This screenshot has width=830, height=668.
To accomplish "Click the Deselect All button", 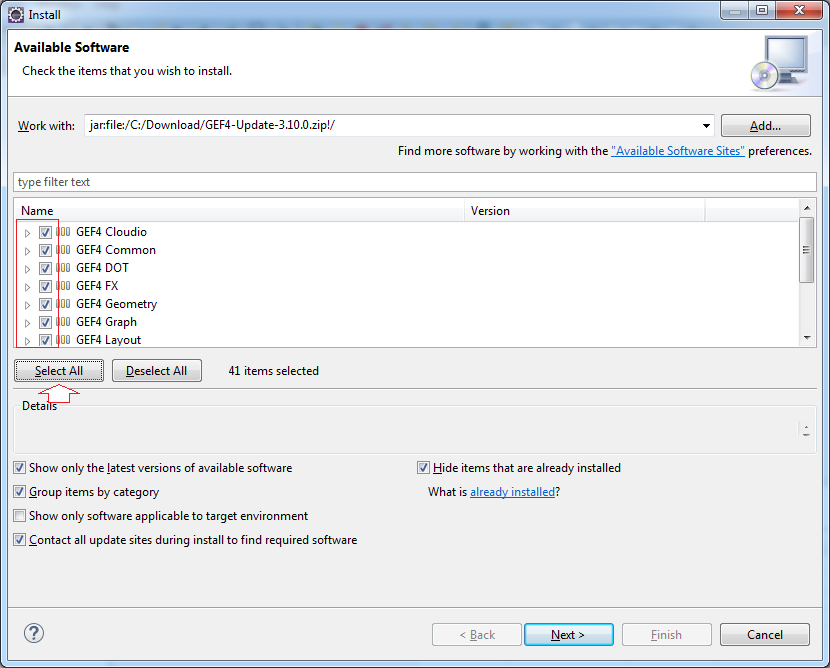I will point(157,371).
